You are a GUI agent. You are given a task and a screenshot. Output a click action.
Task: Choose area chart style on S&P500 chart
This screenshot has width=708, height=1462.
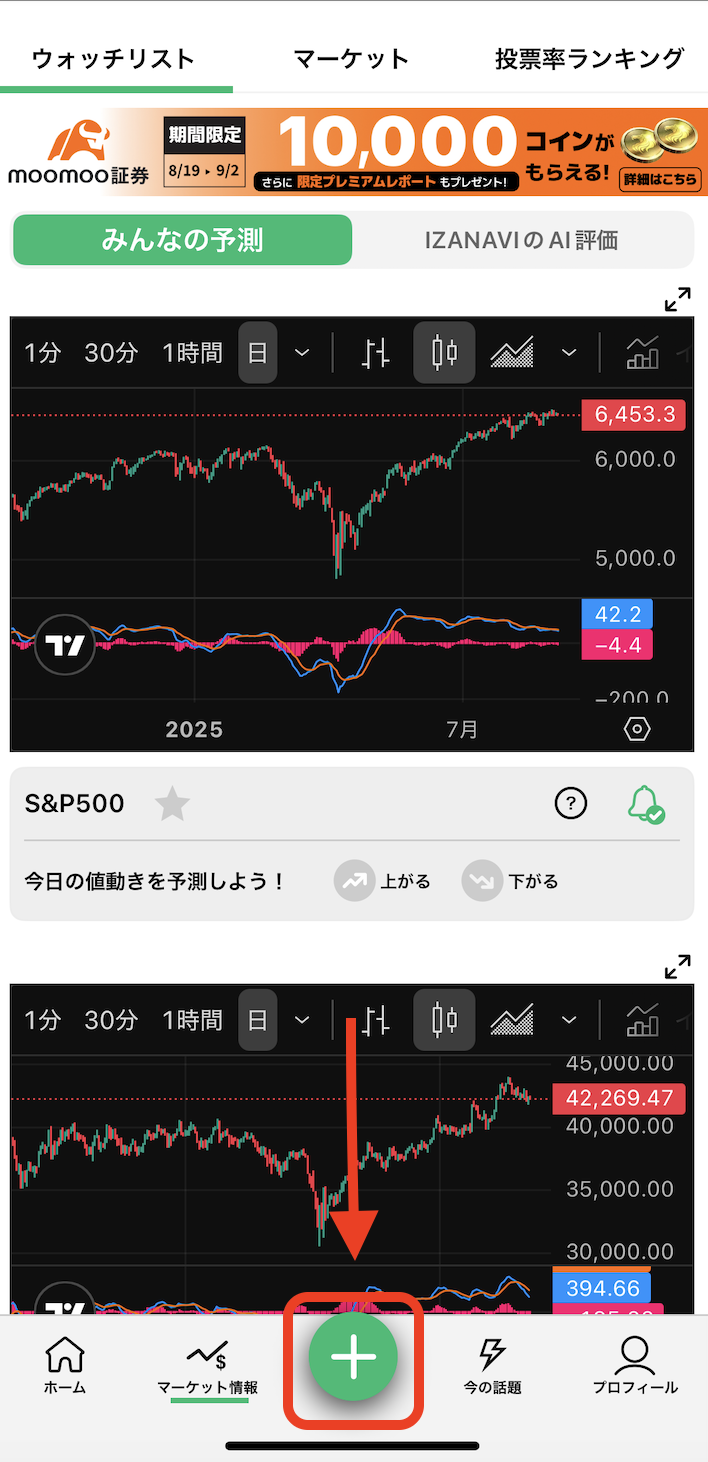511,353
